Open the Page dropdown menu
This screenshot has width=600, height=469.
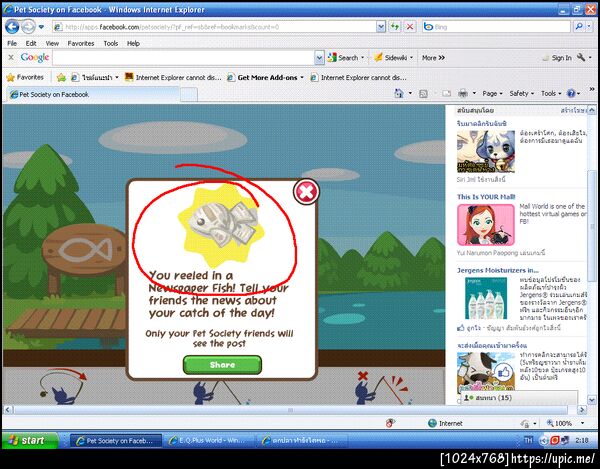point(492,93)
